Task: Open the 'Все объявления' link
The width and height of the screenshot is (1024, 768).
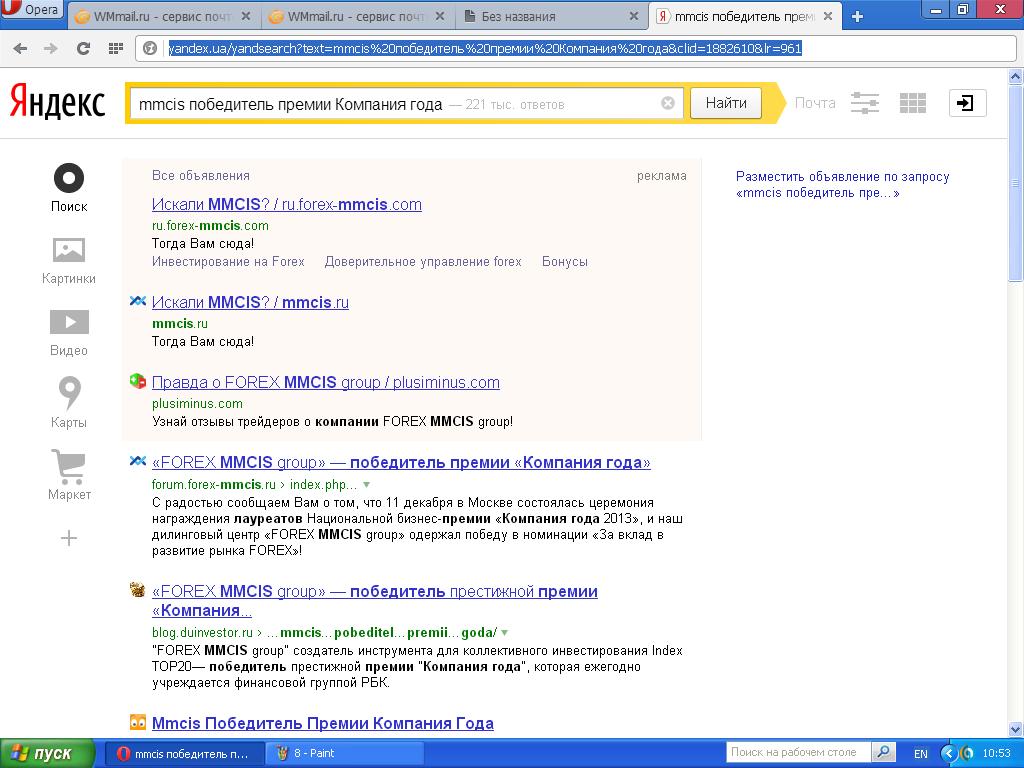Action: pos(200,176)
